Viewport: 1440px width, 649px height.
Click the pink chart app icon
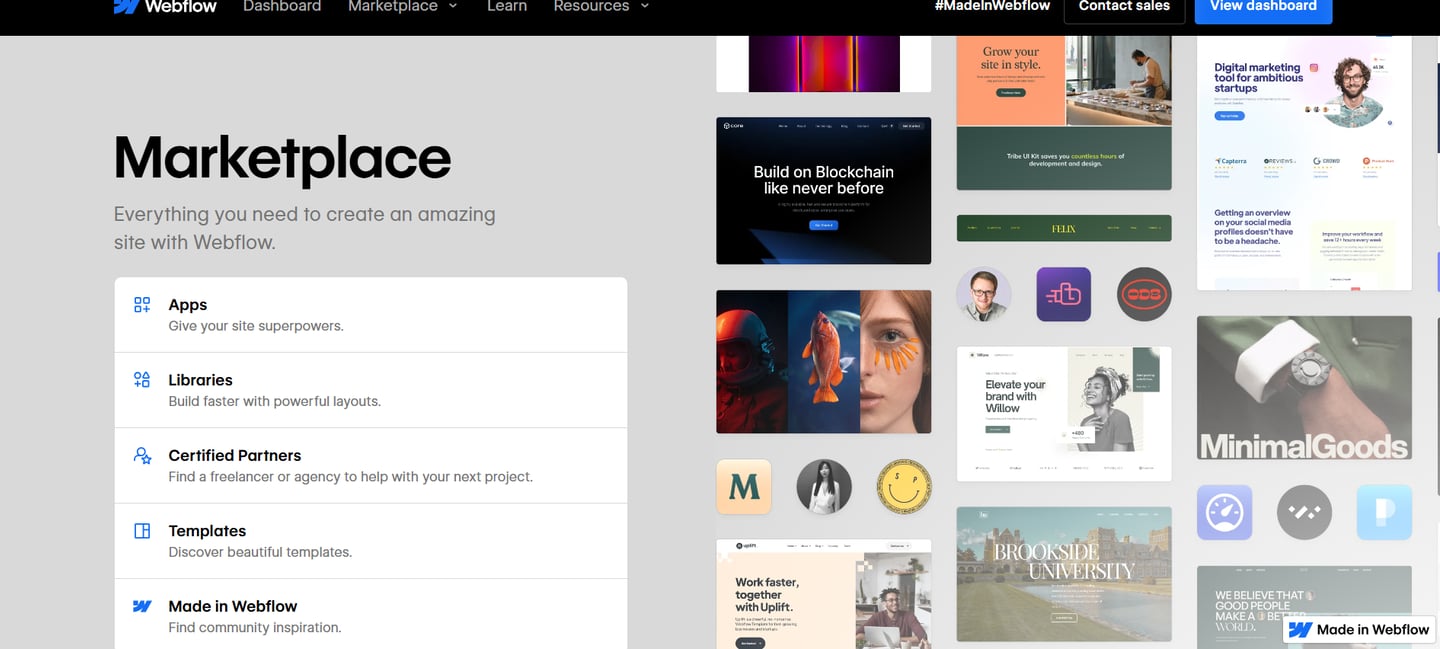point(1063,294)
